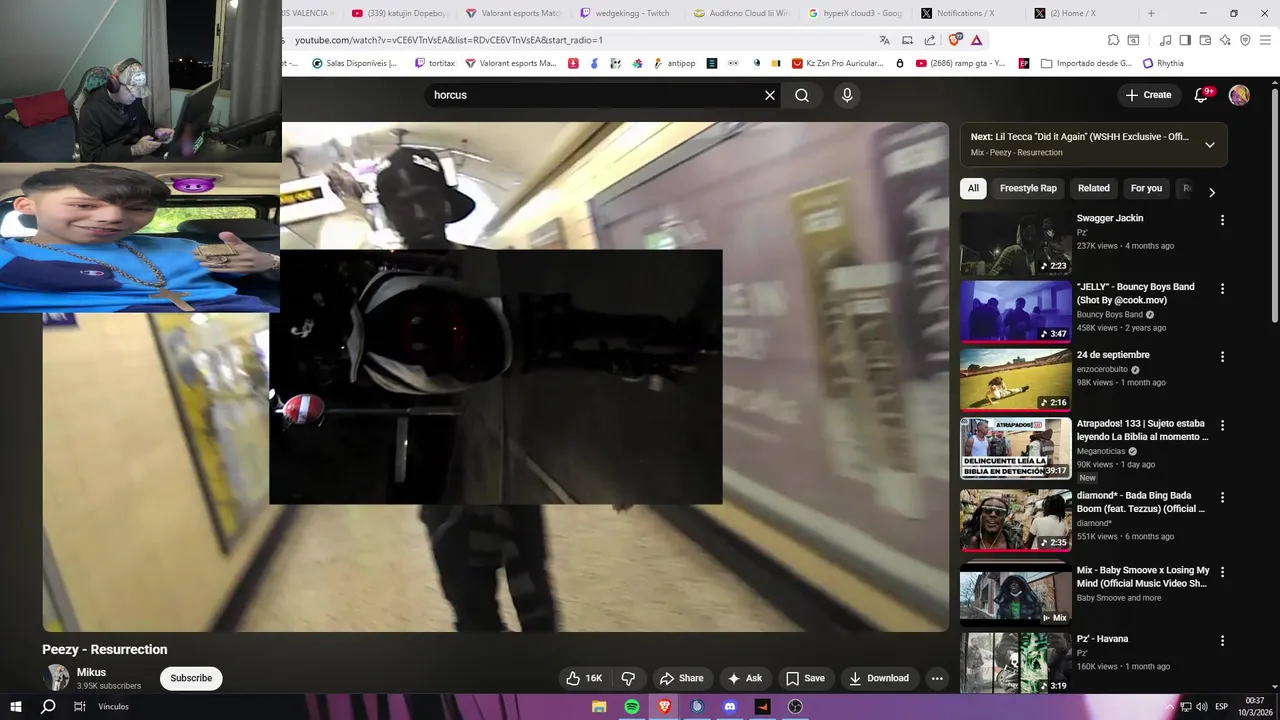Click the Ask button under video
The image size is (1280, 720).
pyautogui.click(x=745, y=678)
